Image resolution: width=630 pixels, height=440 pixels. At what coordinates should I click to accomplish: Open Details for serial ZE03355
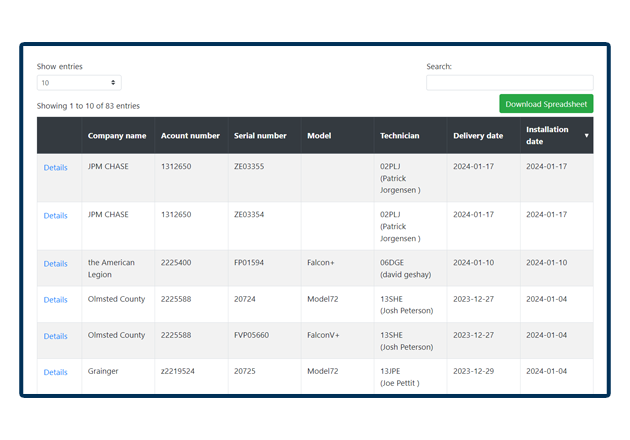point(56,168)
